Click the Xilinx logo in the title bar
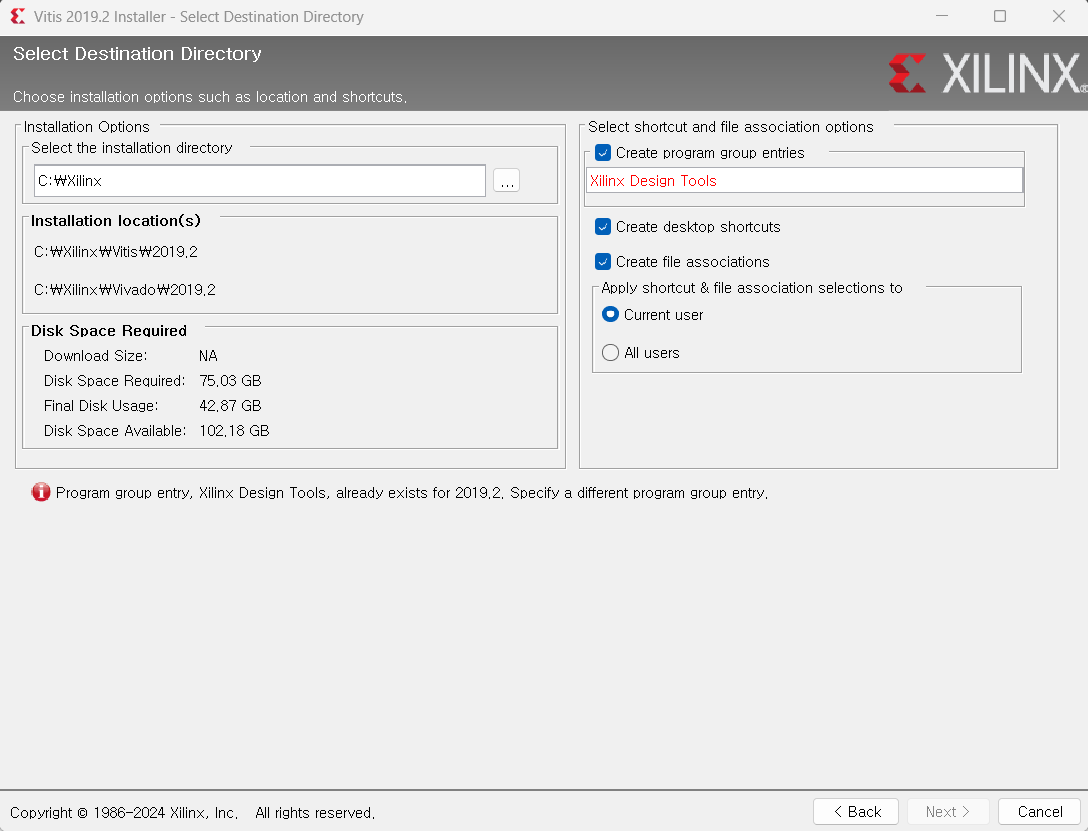This screenshot has height=831, width=1088. (x=18, y=16)
